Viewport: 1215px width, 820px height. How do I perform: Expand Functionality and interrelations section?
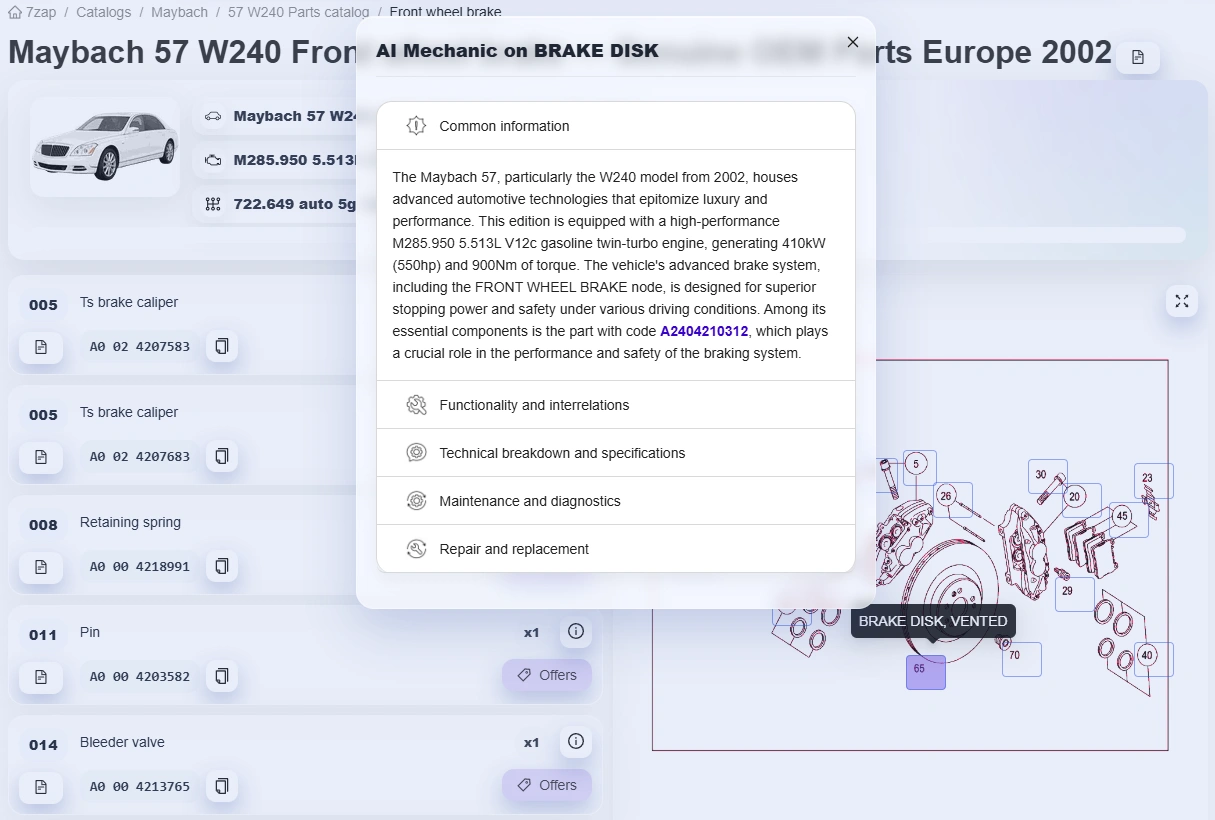pyautogui.click(x=616, y=405)
